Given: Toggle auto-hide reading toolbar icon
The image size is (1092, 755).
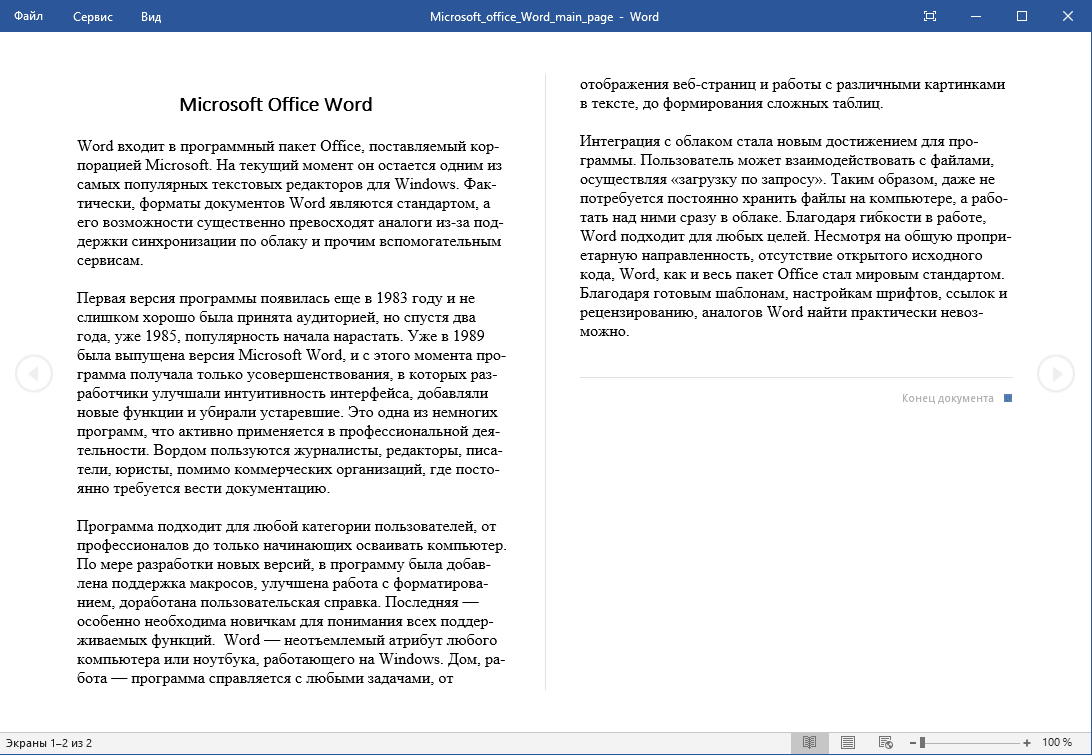Looking at the screenshot, I should point(930,16).
